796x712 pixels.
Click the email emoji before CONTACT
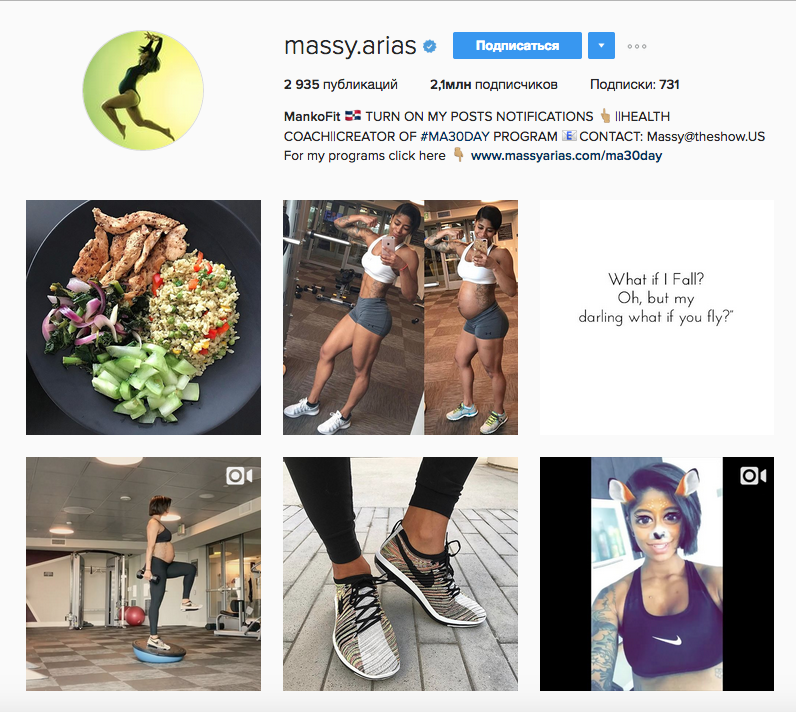point(569,136)
